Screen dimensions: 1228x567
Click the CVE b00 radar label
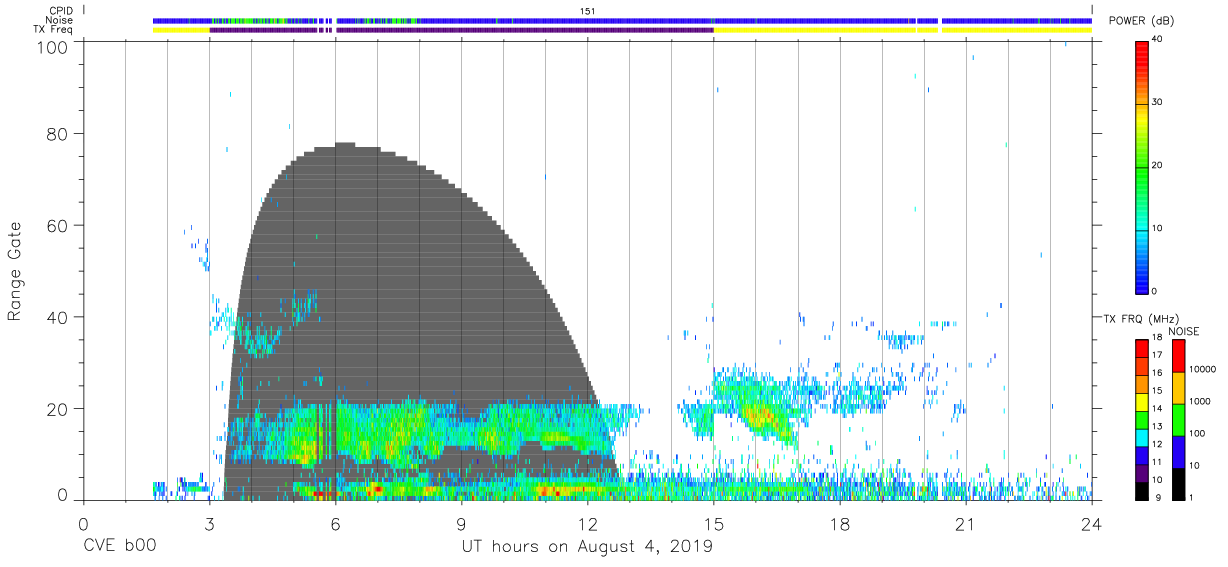(x=119, y=547)
